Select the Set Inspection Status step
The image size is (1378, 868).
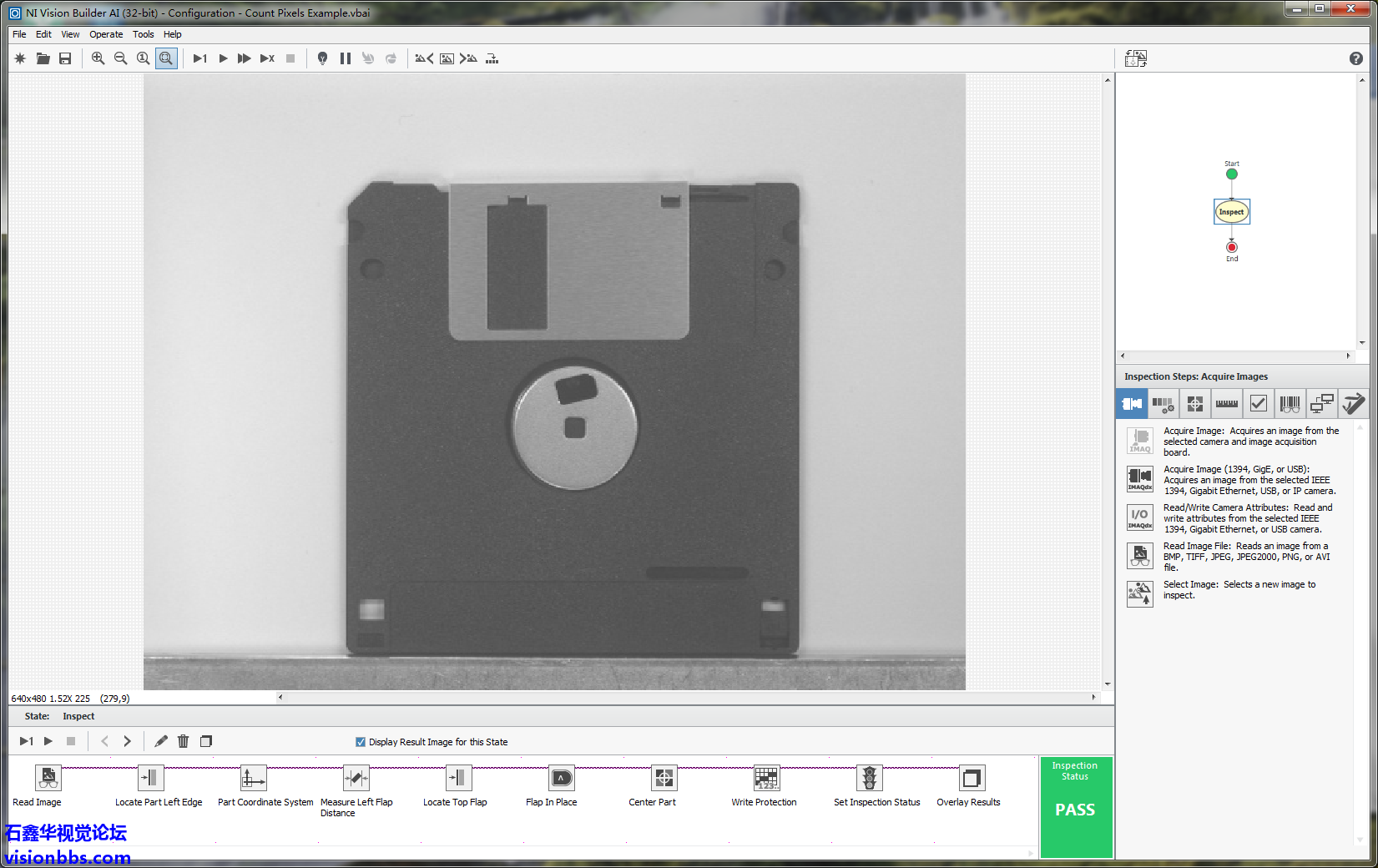coord(869,778)
